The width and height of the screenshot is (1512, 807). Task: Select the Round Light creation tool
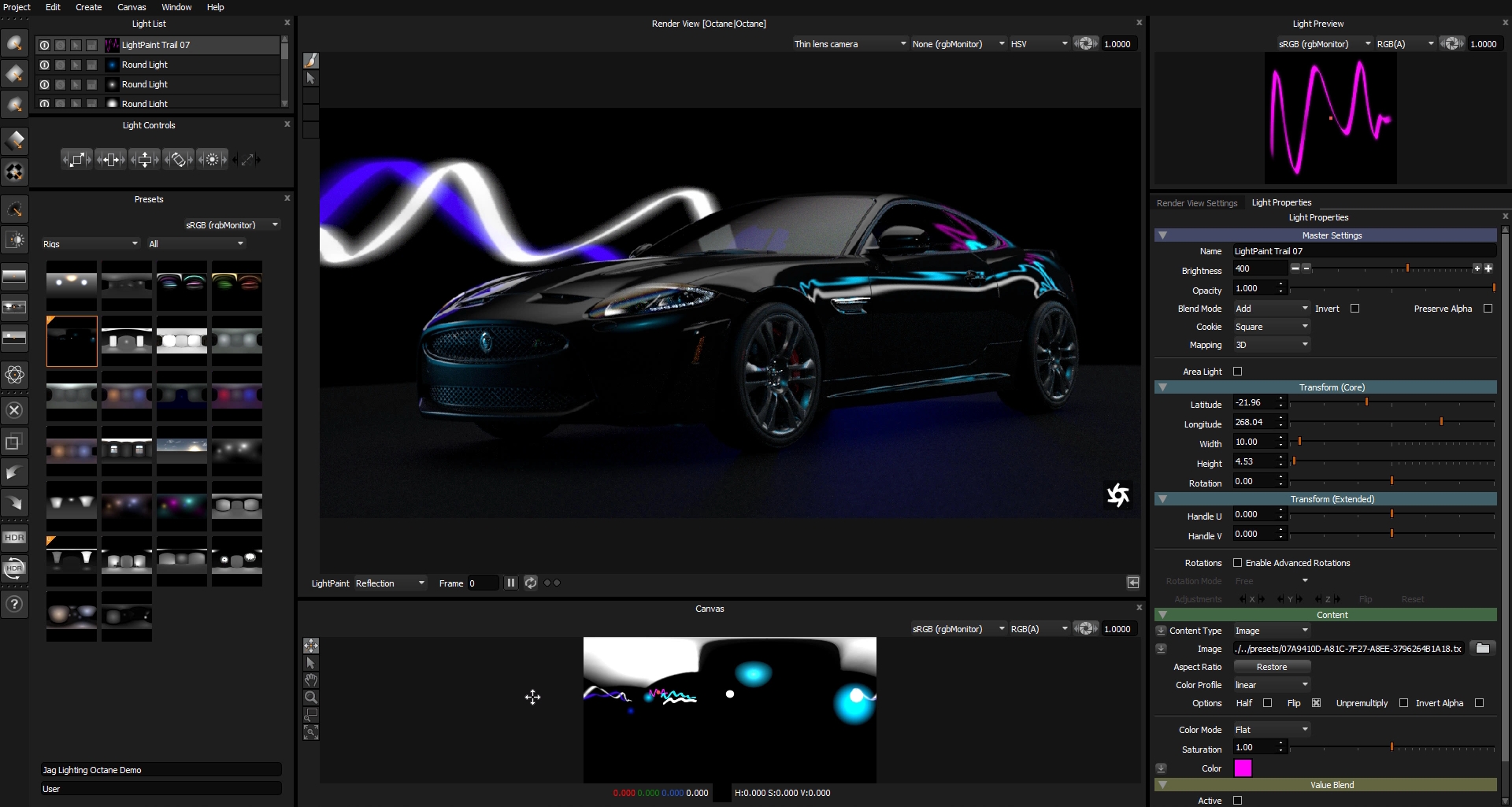pyautogui.click(x=15, y=43)
